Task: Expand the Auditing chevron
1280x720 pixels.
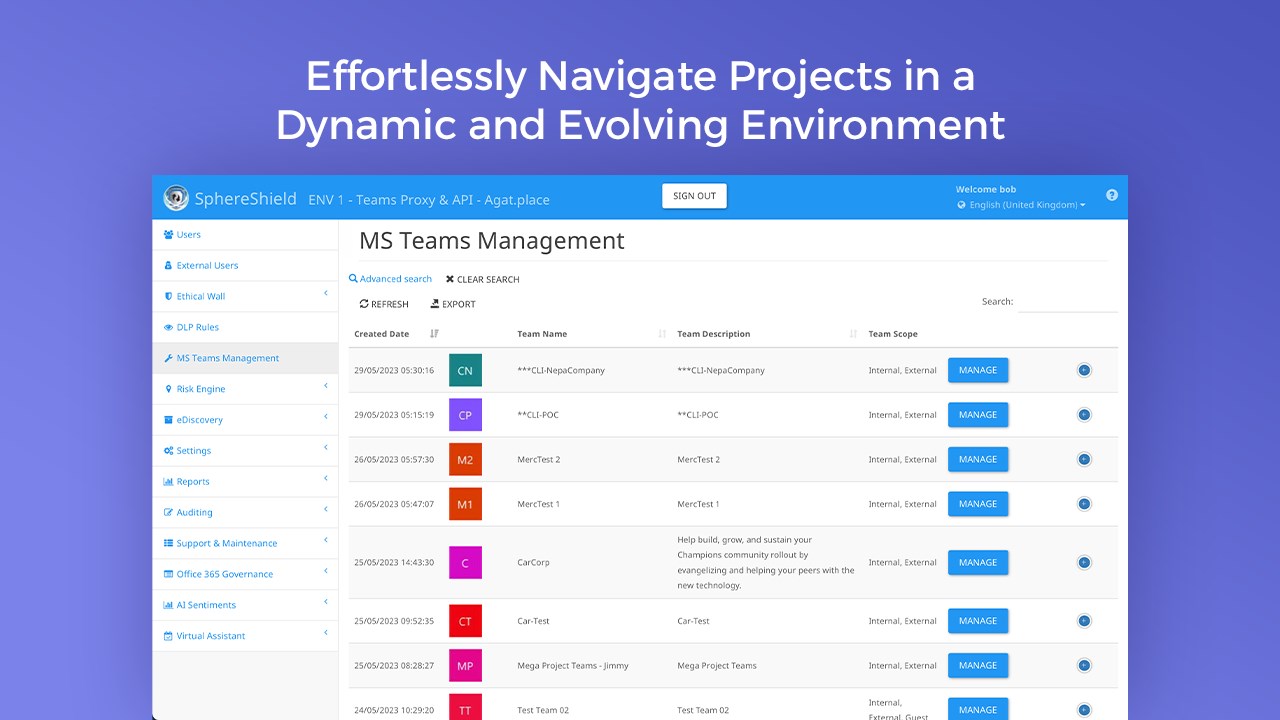Action: tap(326, 509)
